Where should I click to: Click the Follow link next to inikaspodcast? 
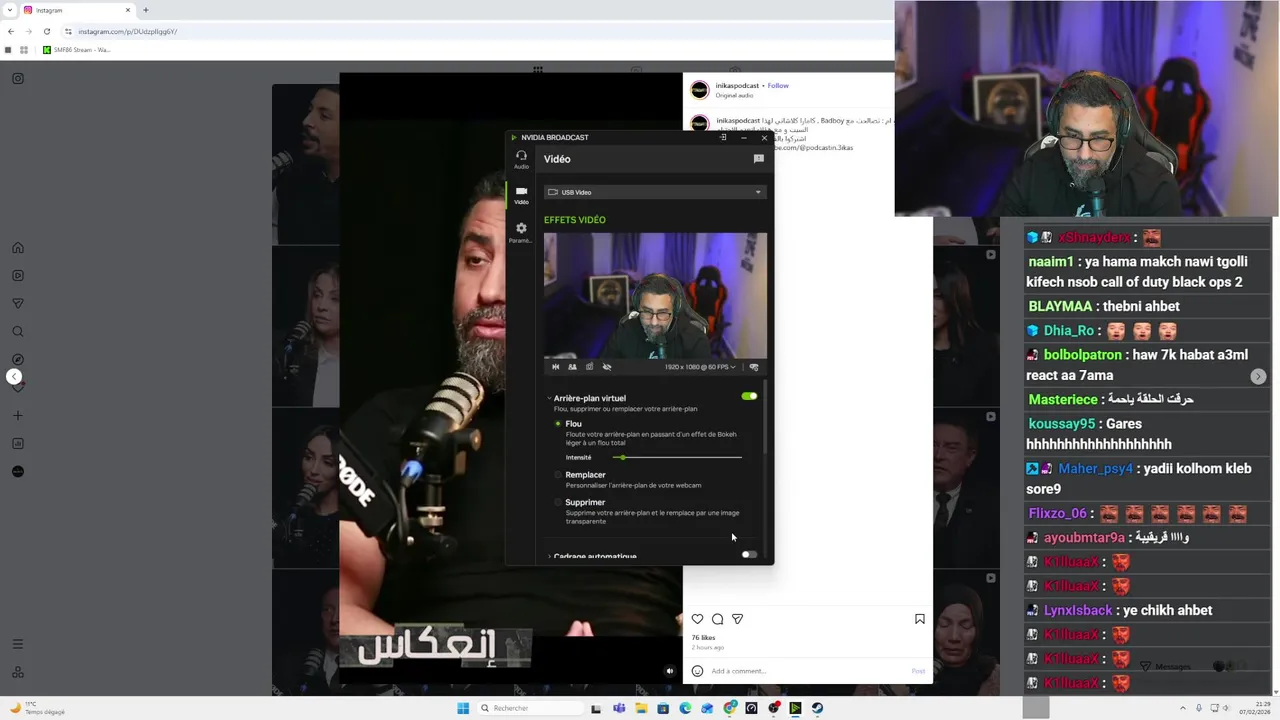778,85
